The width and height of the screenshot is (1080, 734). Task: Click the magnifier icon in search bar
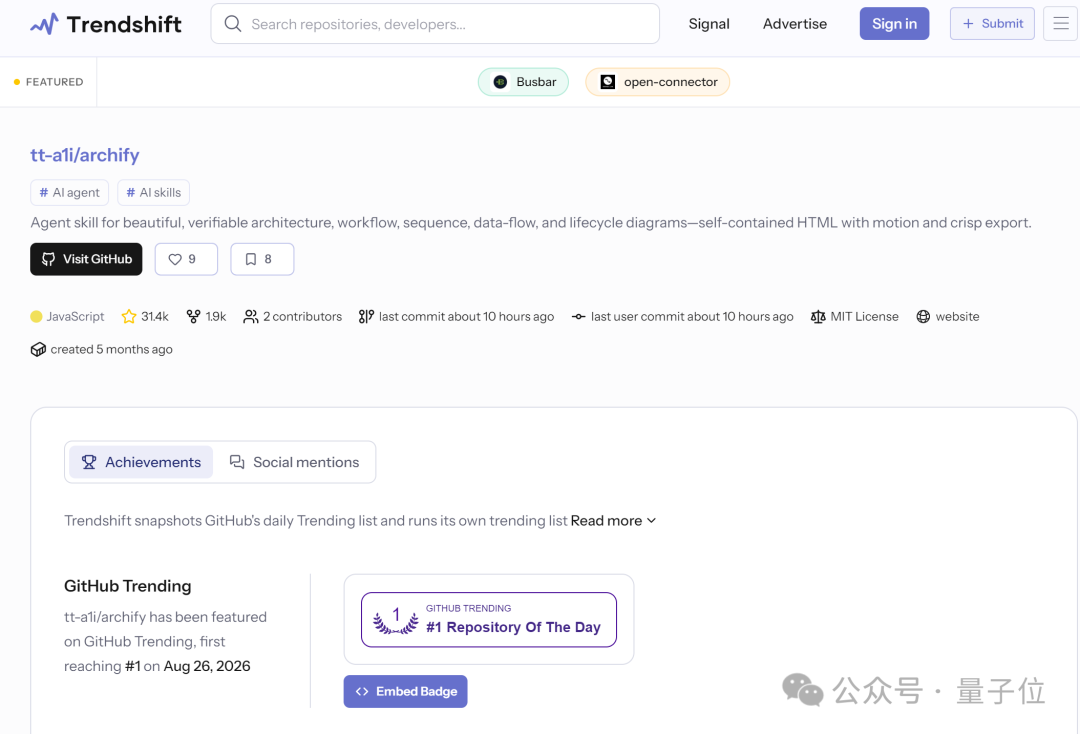pyautogui.click(x=233, y=24)
